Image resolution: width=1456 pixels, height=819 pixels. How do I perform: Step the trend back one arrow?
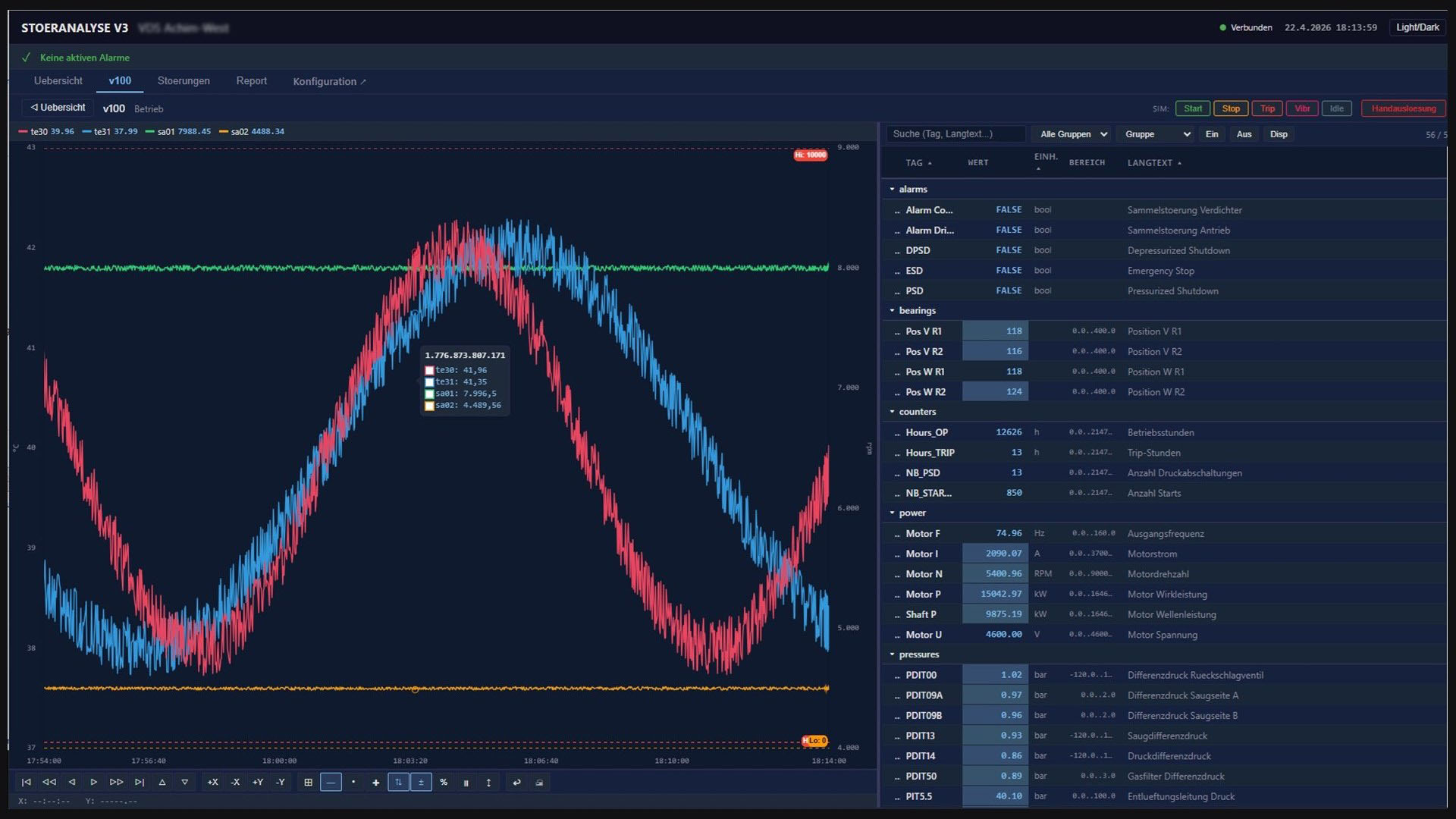tap(72, 782)
